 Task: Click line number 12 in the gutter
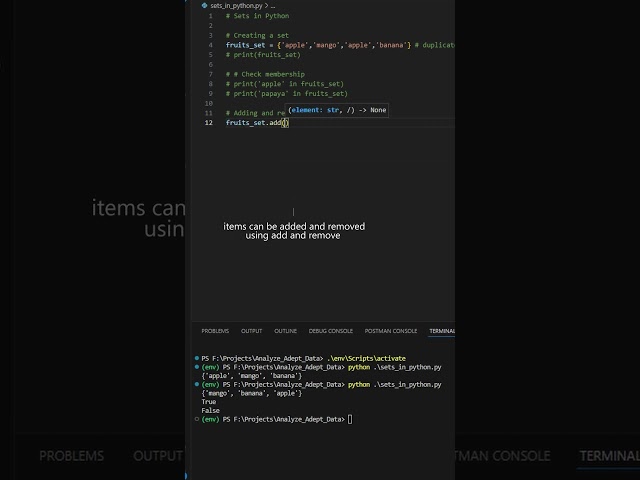point(209,122)
